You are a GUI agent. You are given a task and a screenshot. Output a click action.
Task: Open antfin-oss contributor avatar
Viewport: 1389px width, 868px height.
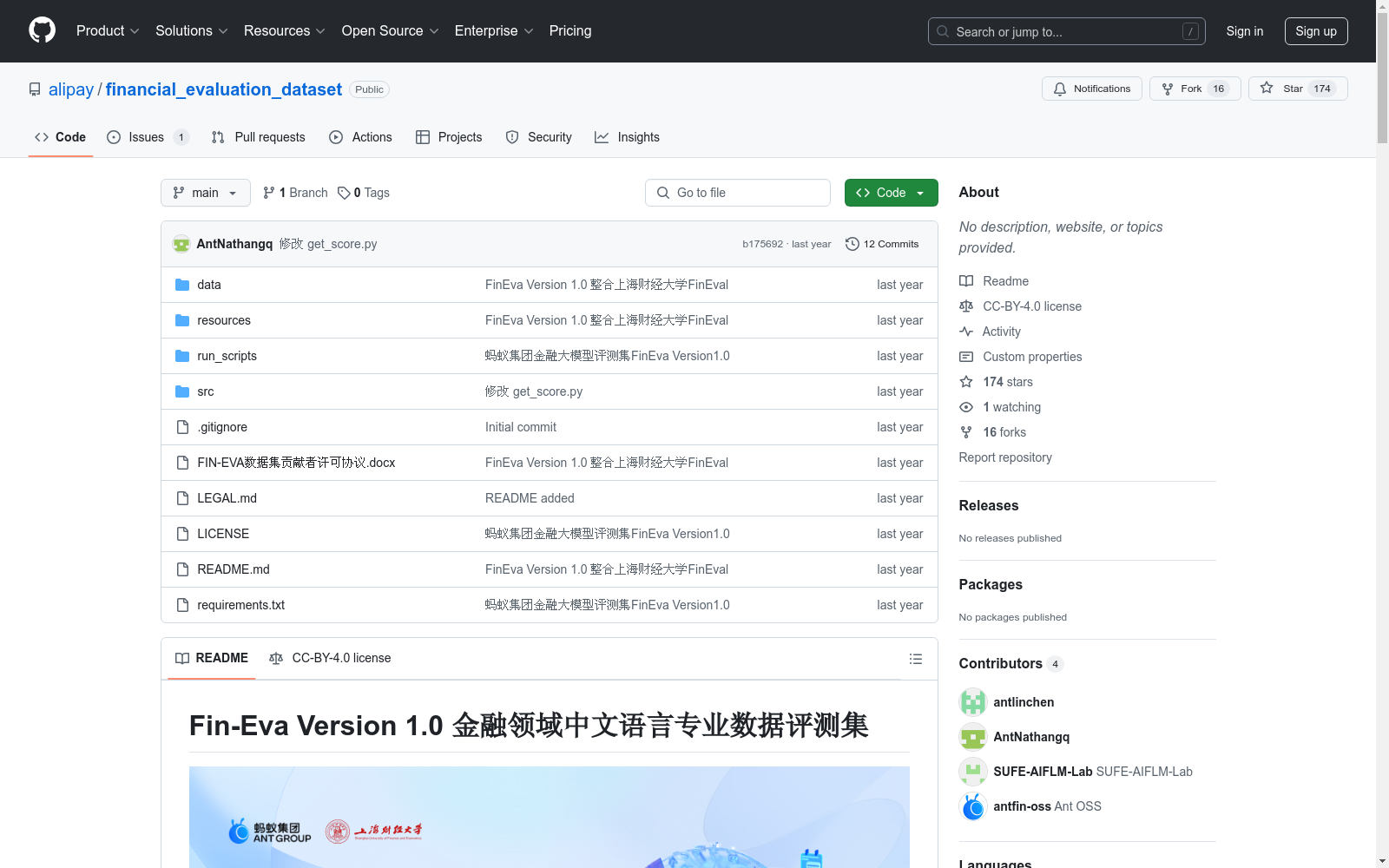973,806
